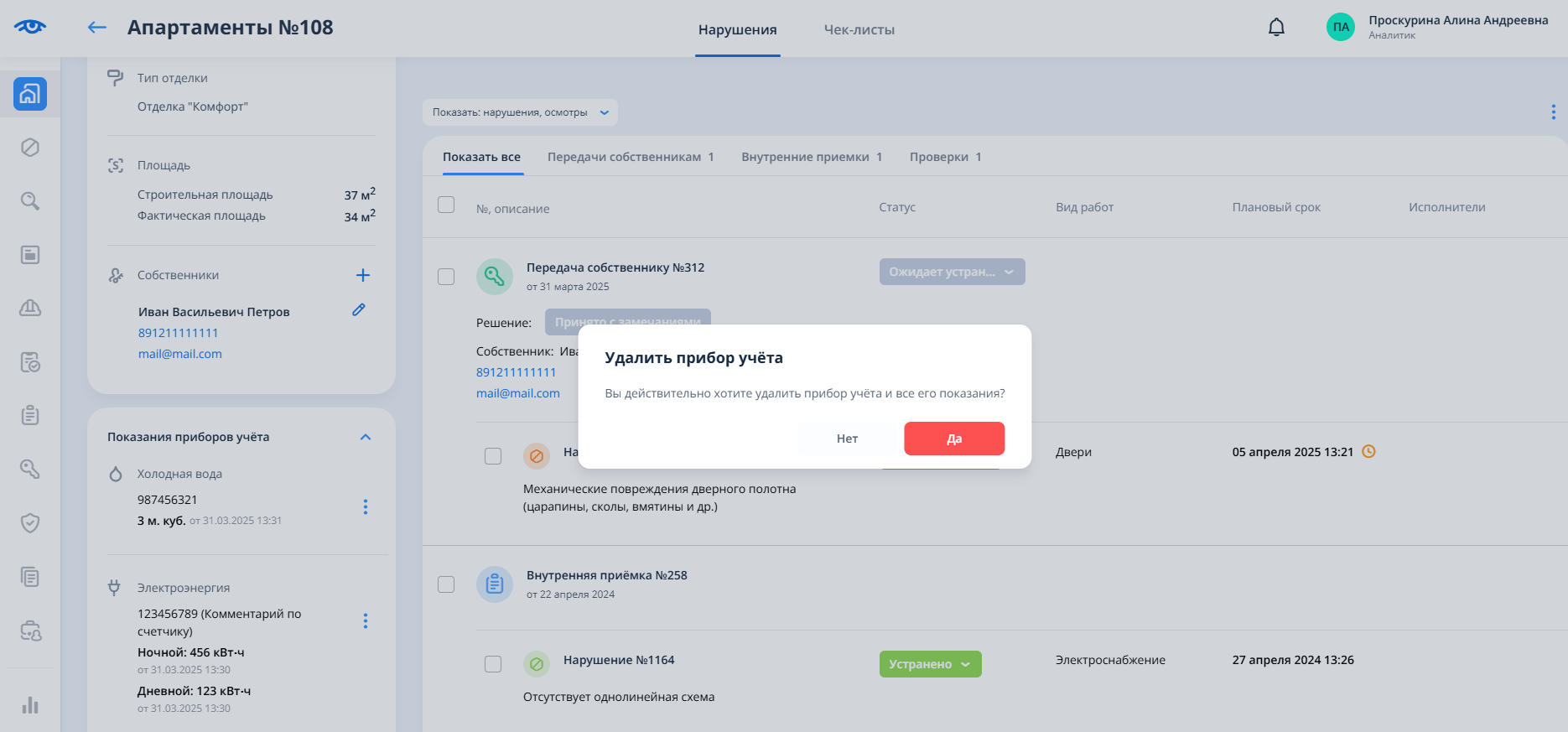Open statistics bar chart icon in sidebar
Viewport: 1568px width, 732px height.
click(30, 705)
